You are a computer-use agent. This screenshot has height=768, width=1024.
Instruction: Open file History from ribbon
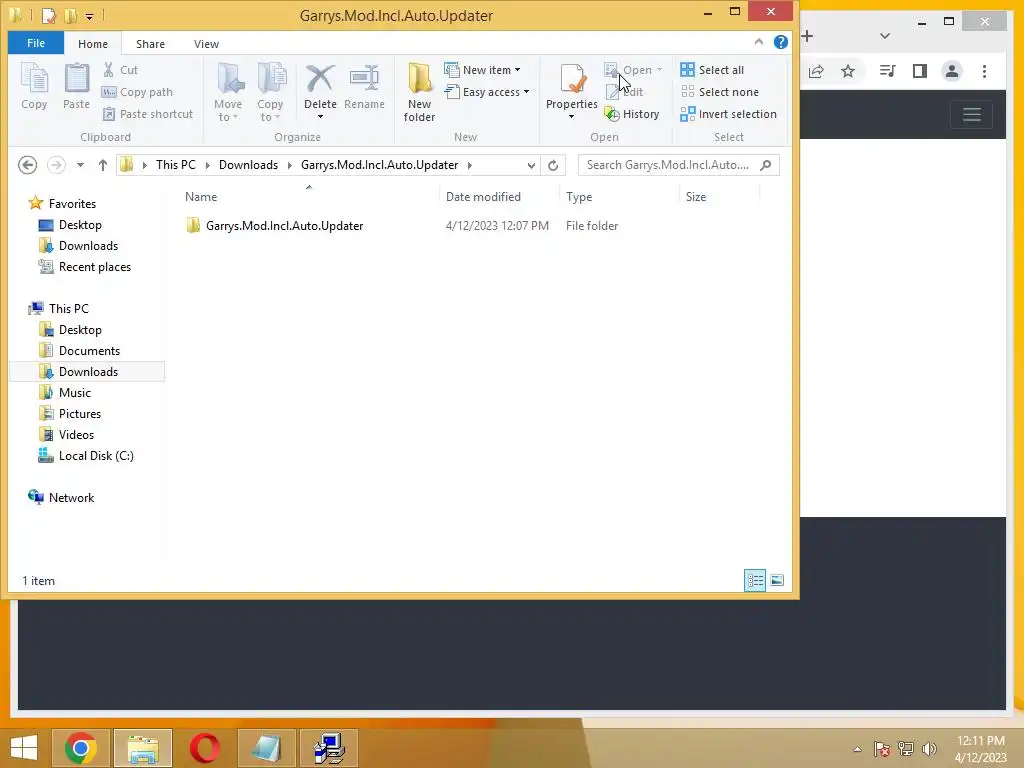pos(632,114)
